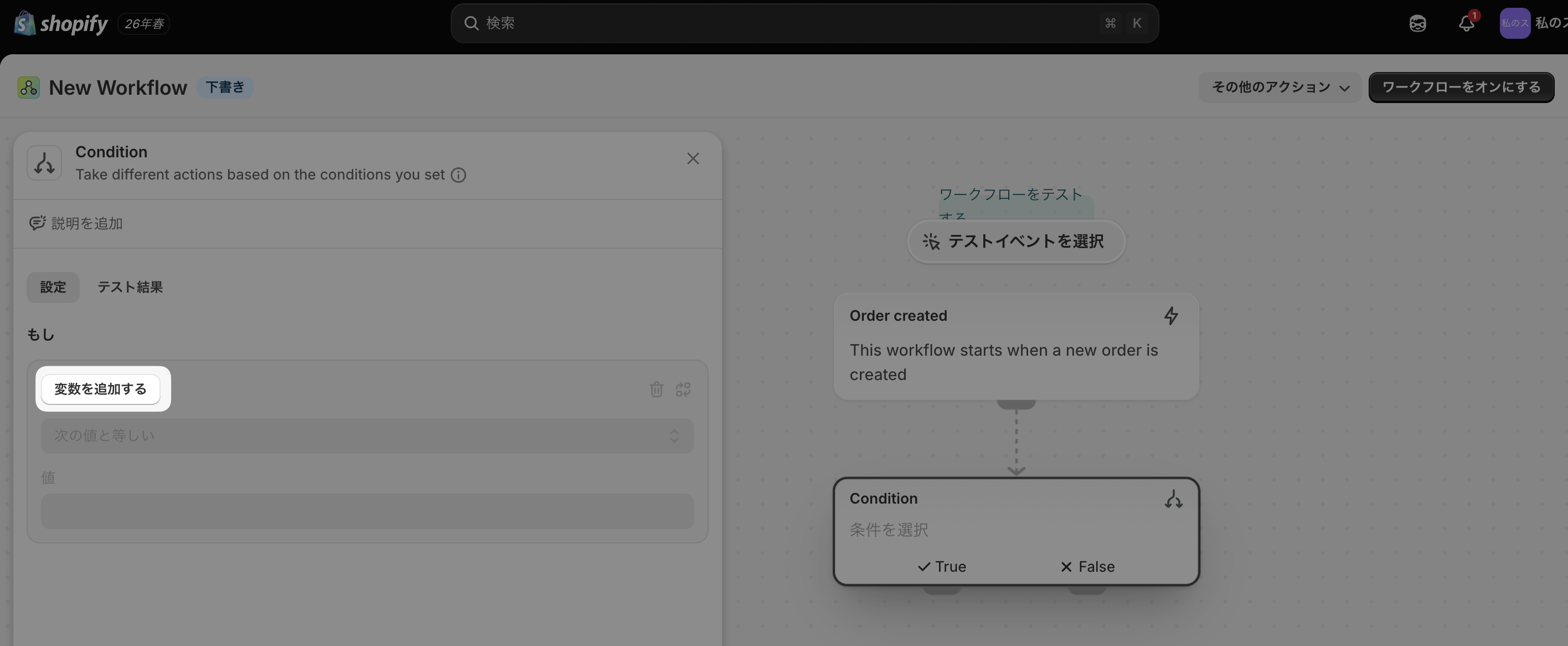The image size is (1568, 646).
Task: Open the 次の値と等しい operator dropdown
Action: click(x=367, y=436)
